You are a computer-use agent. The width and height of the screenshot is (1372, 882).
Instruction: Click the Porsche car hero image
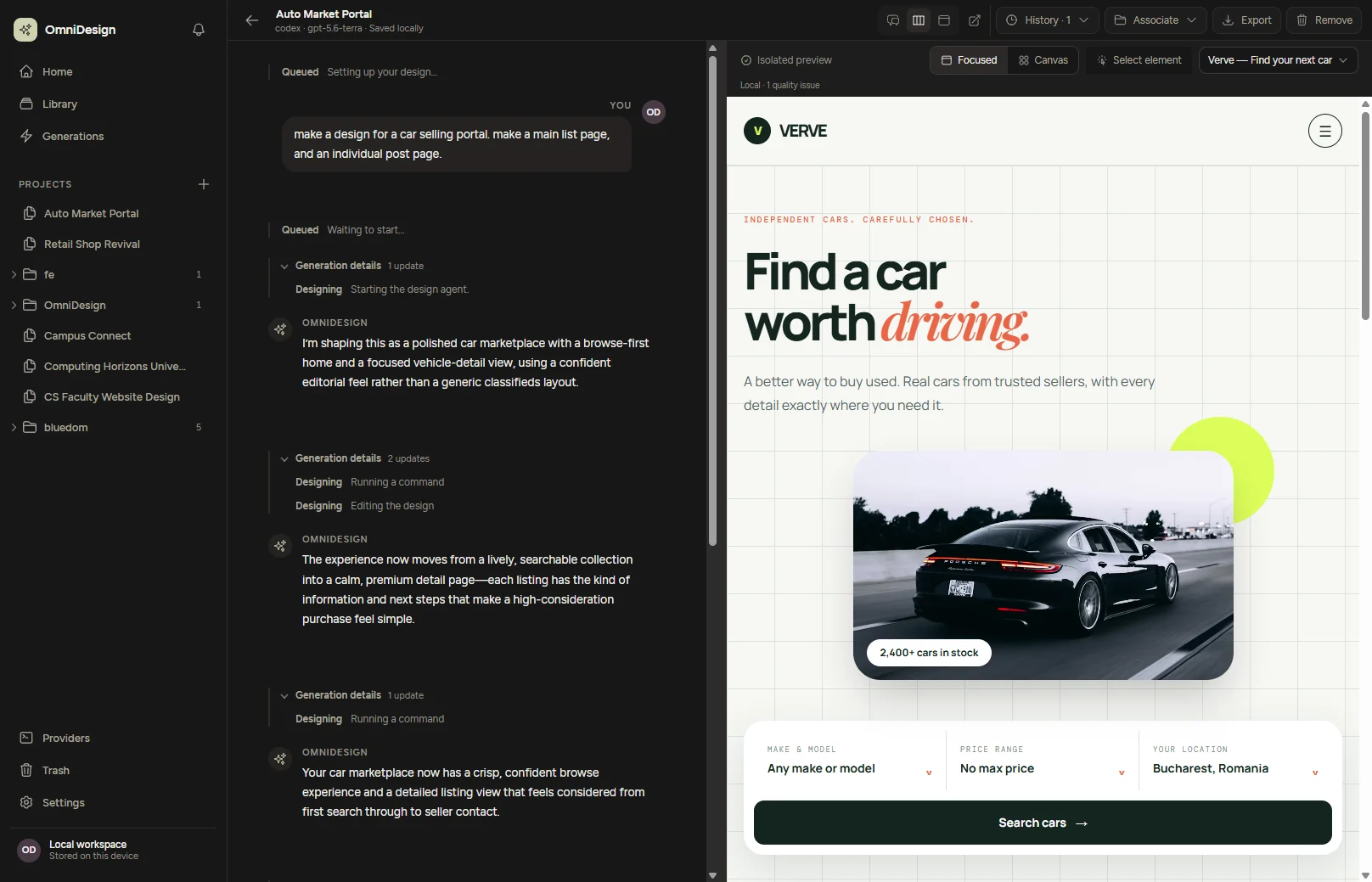tap(1043, 565)
